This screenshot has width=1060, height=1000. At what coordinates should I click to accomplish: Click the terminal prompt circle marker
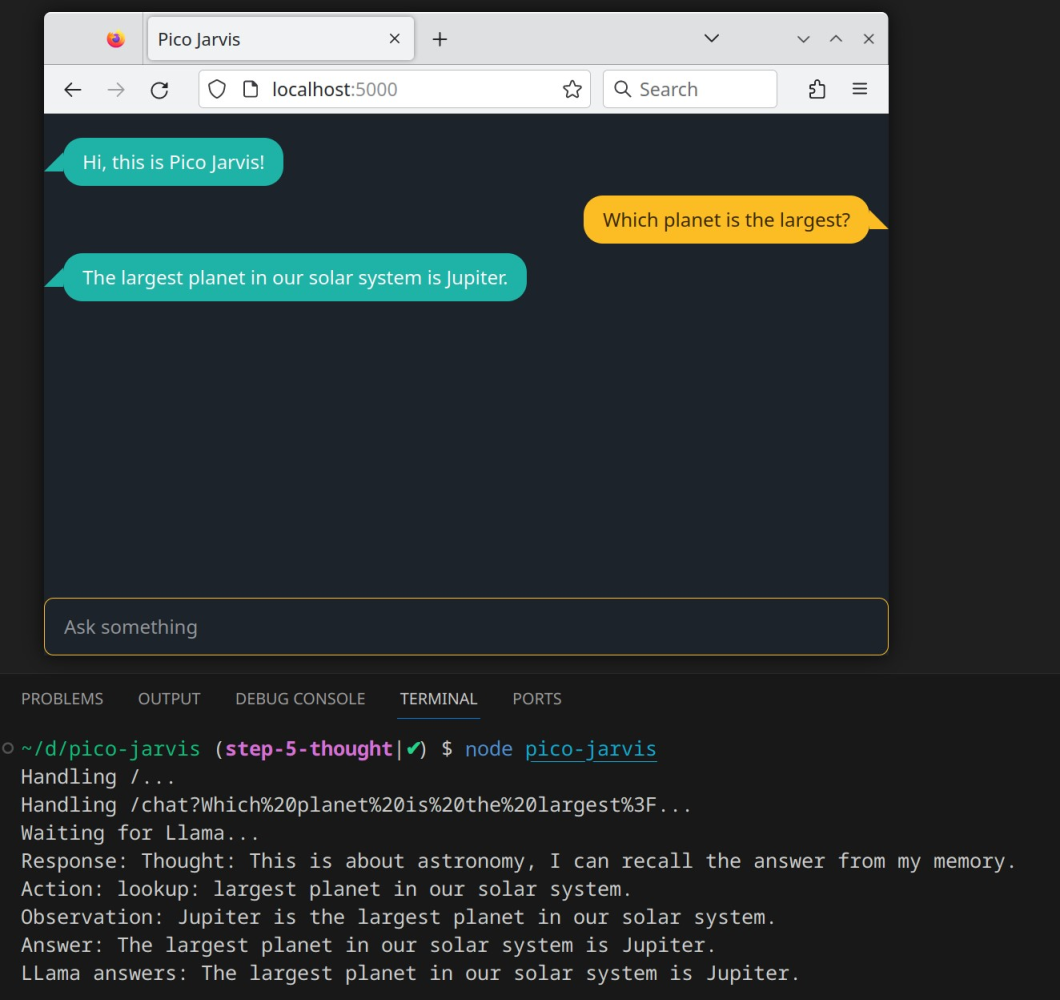coord(8,748)
